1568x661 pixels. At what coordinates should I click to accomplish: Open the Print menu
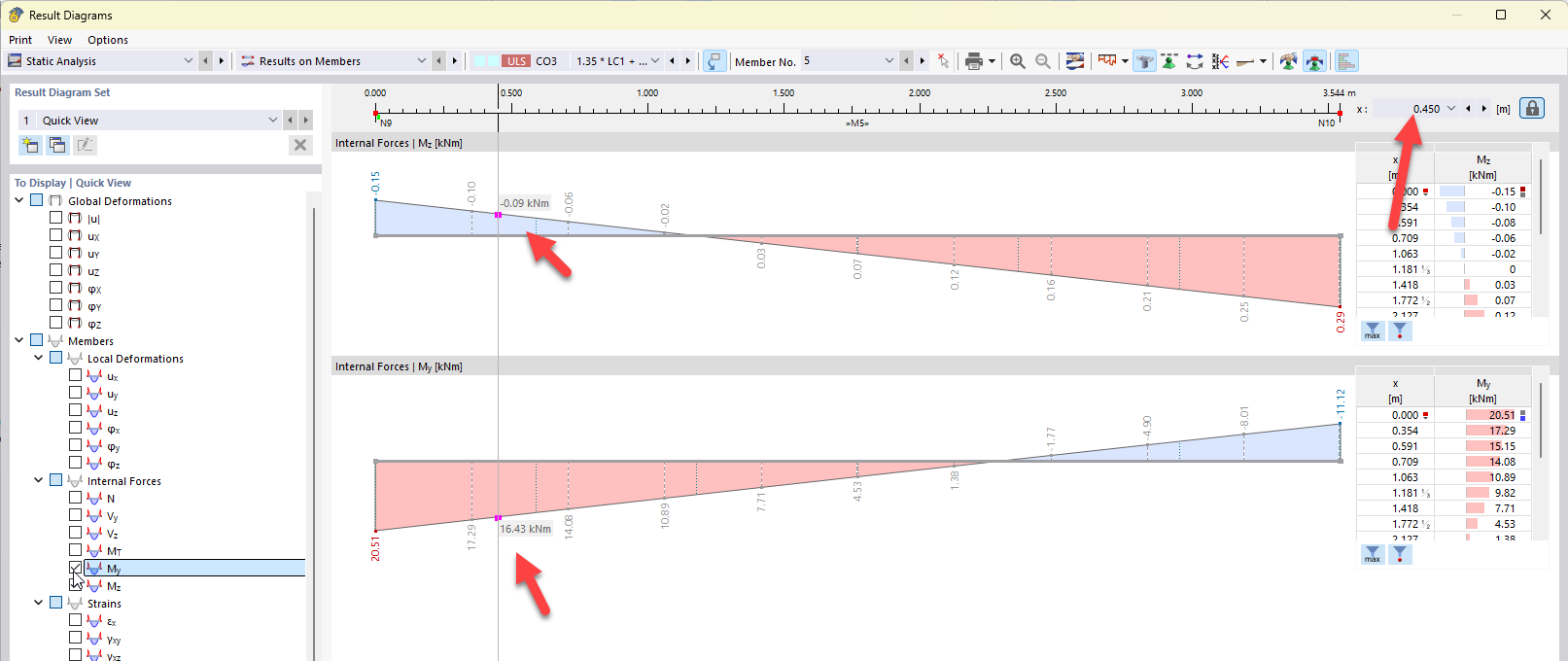pos(20,40)
